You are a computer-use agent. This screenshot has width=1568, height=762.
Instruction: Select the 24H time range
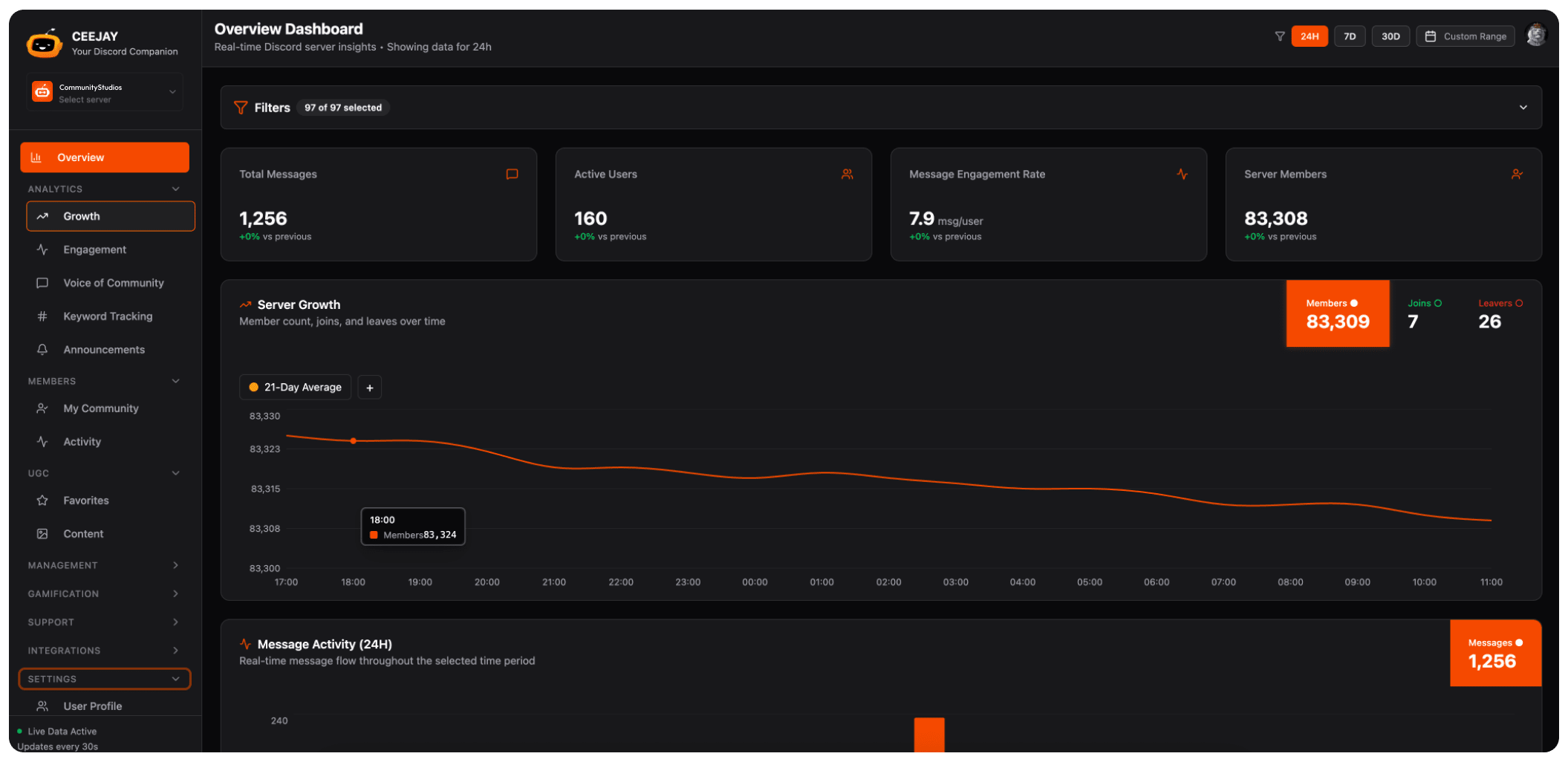[x=1310, y=36]
